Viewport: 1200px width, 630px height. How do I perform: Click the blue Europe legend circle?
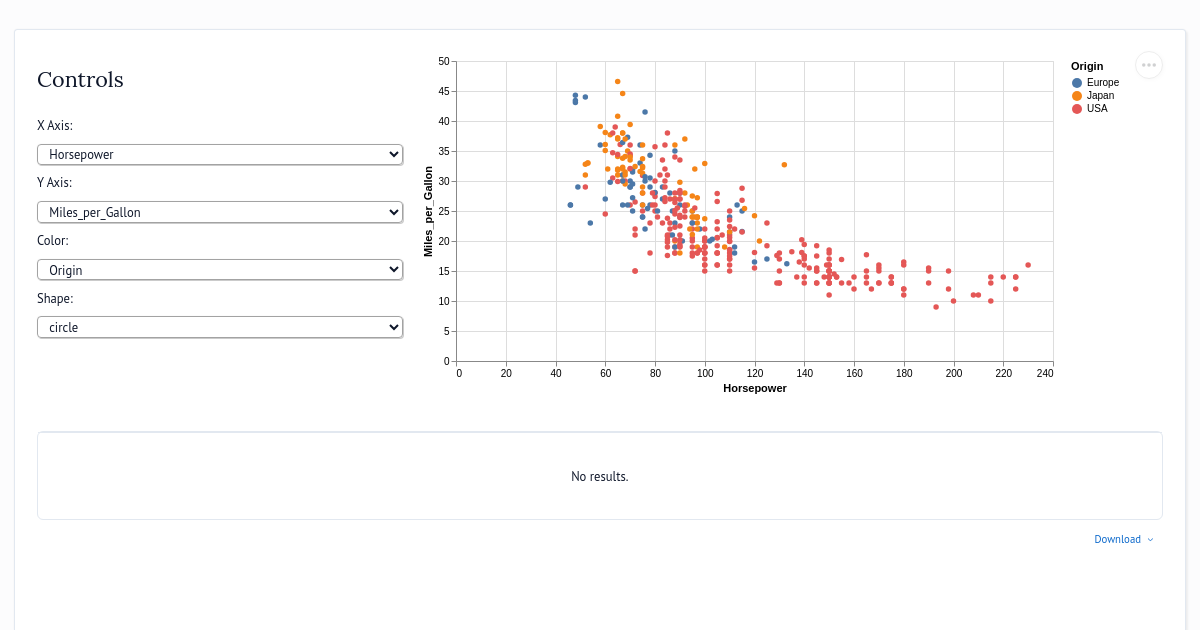[1077, 83]
